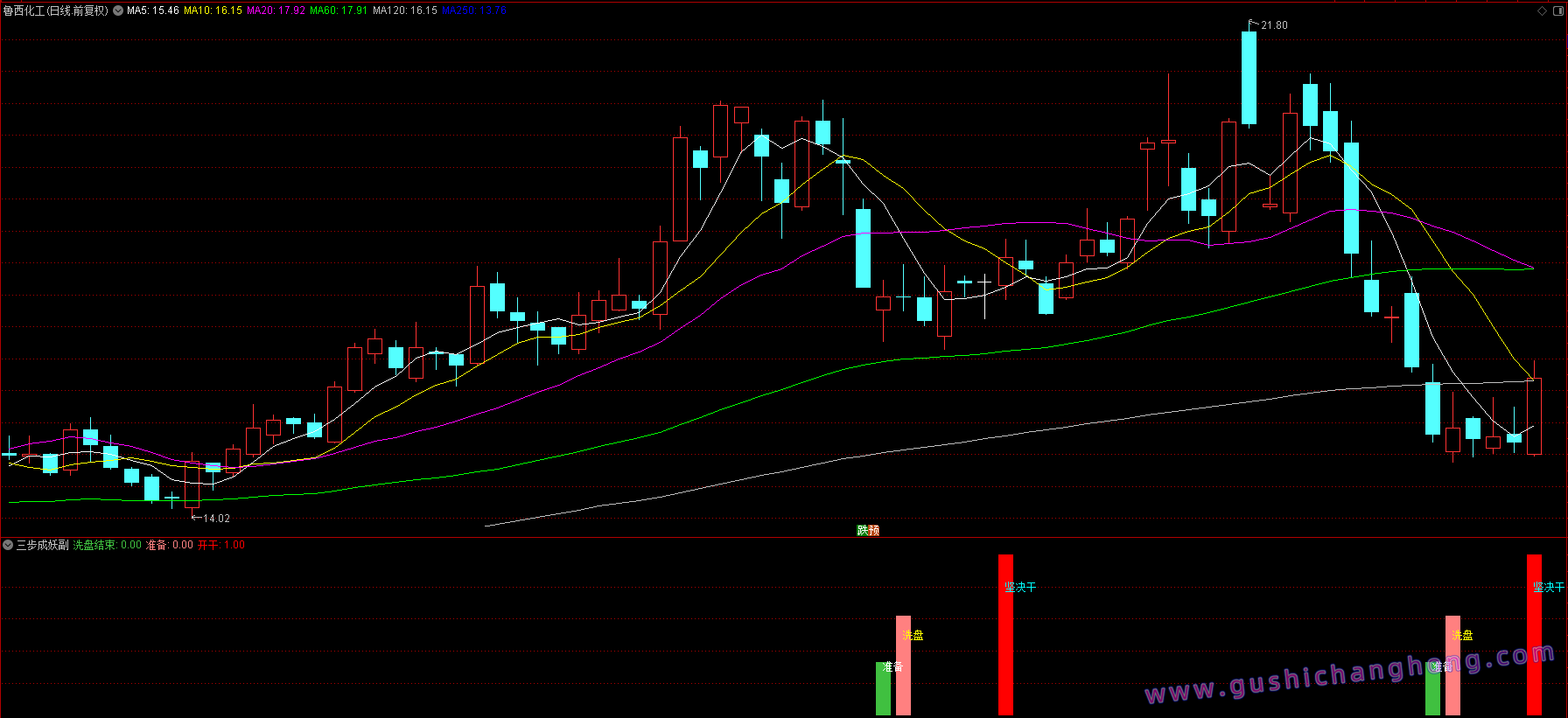Image resolution: width=1568 pixels, height=718 pixels.
Task: Expand the 三步成妖副 indicator dropdown arrow
Action: (x=8, y=545)
